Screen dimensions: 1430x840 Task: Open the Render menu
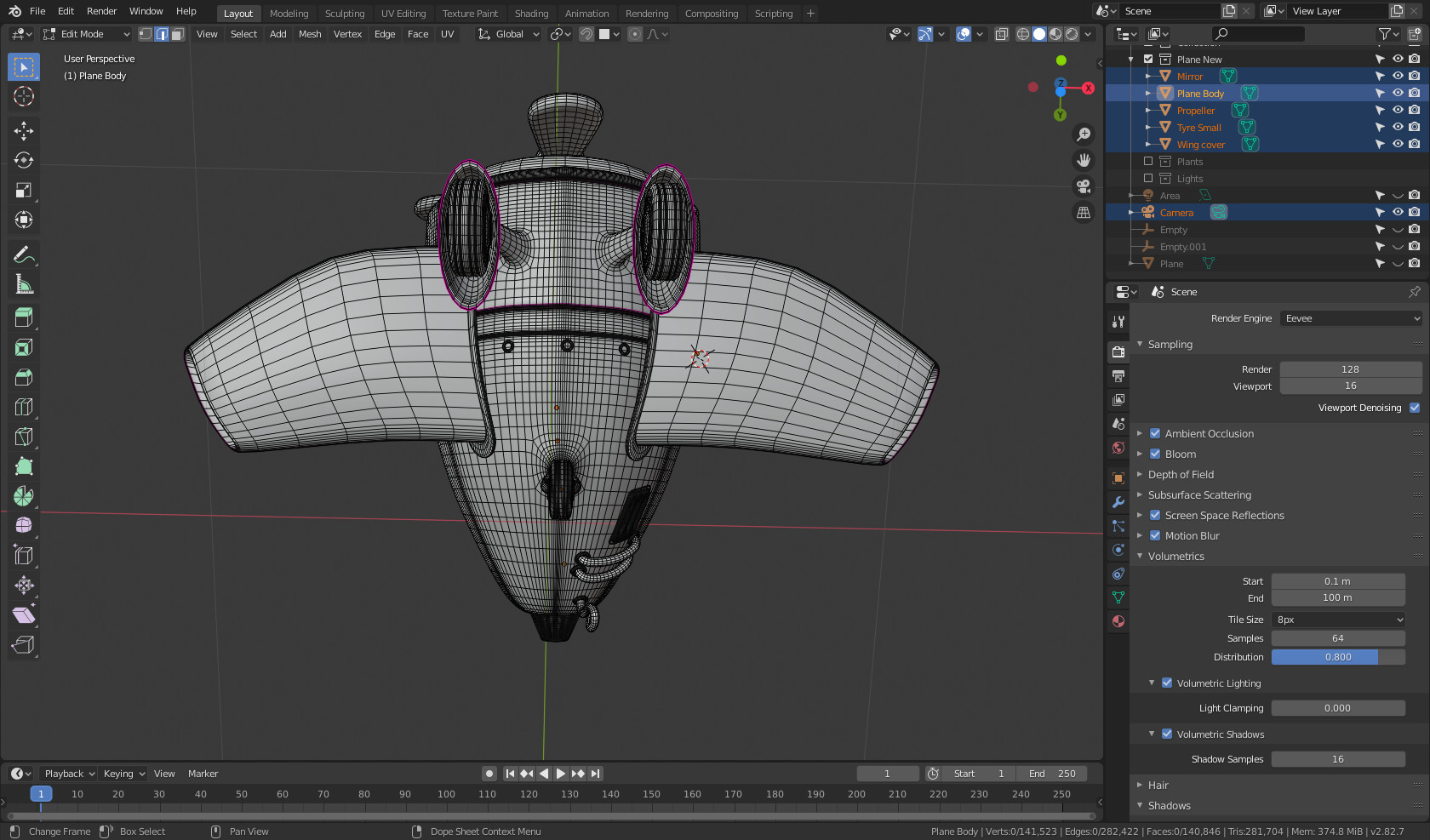pos(101,11)
